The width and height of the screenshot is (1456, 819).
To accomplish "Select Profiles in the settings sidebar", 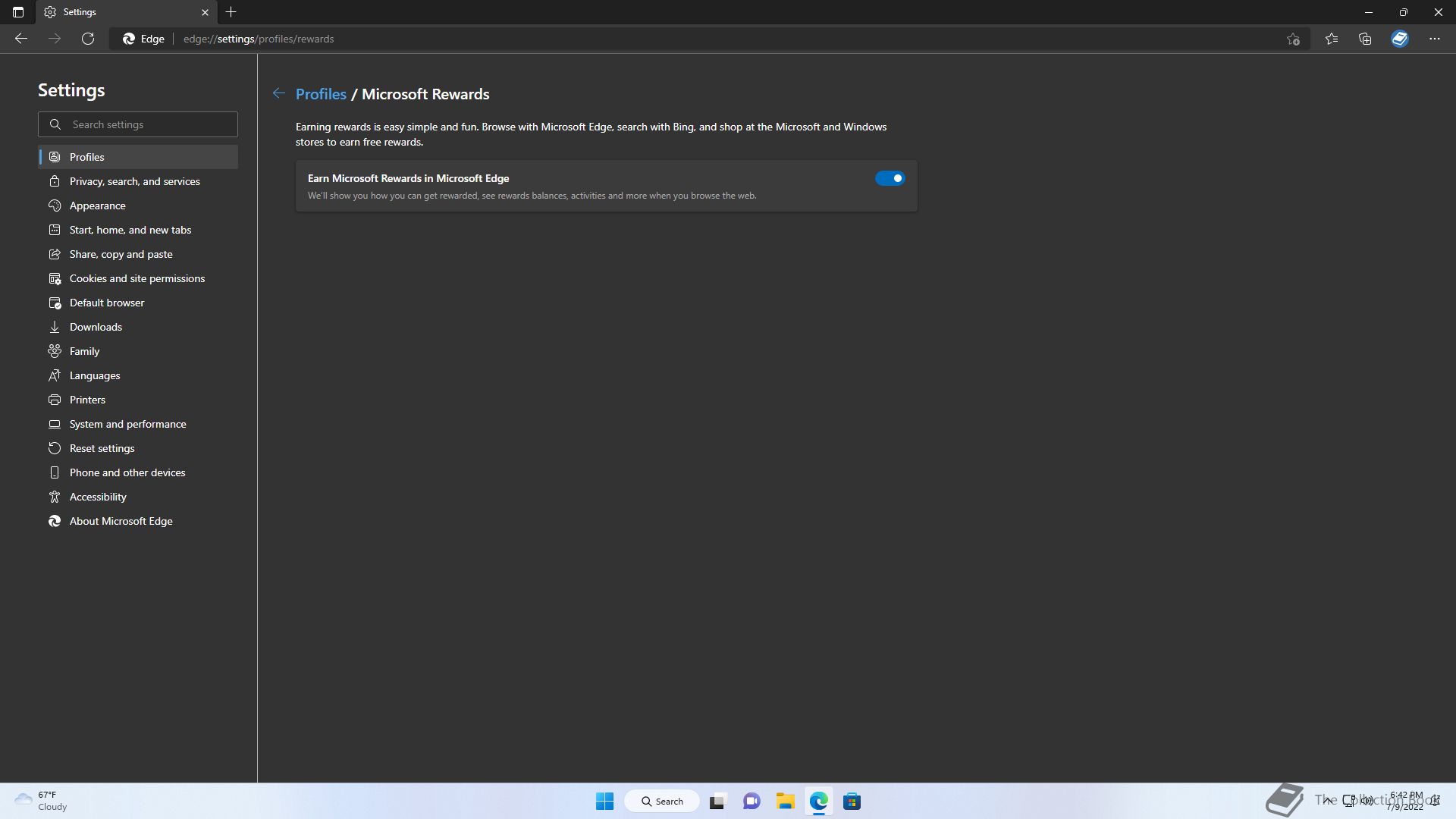I will click(138, 157).
